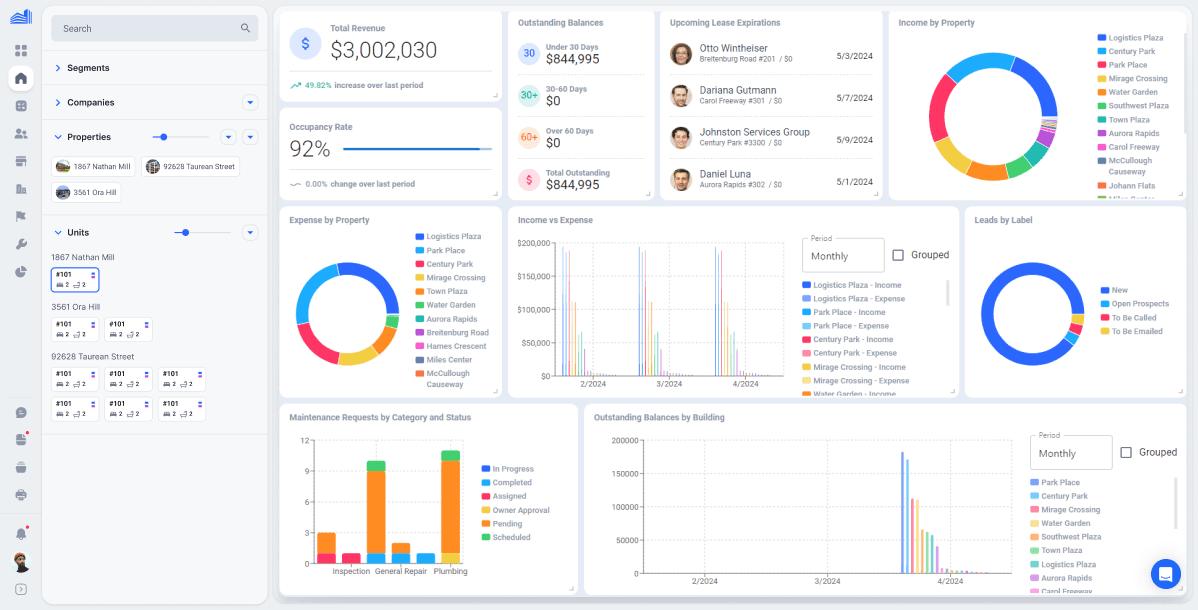
Task: Open the Monthly period dropdown in Income vs Expense
Action: tap(843, 256)
